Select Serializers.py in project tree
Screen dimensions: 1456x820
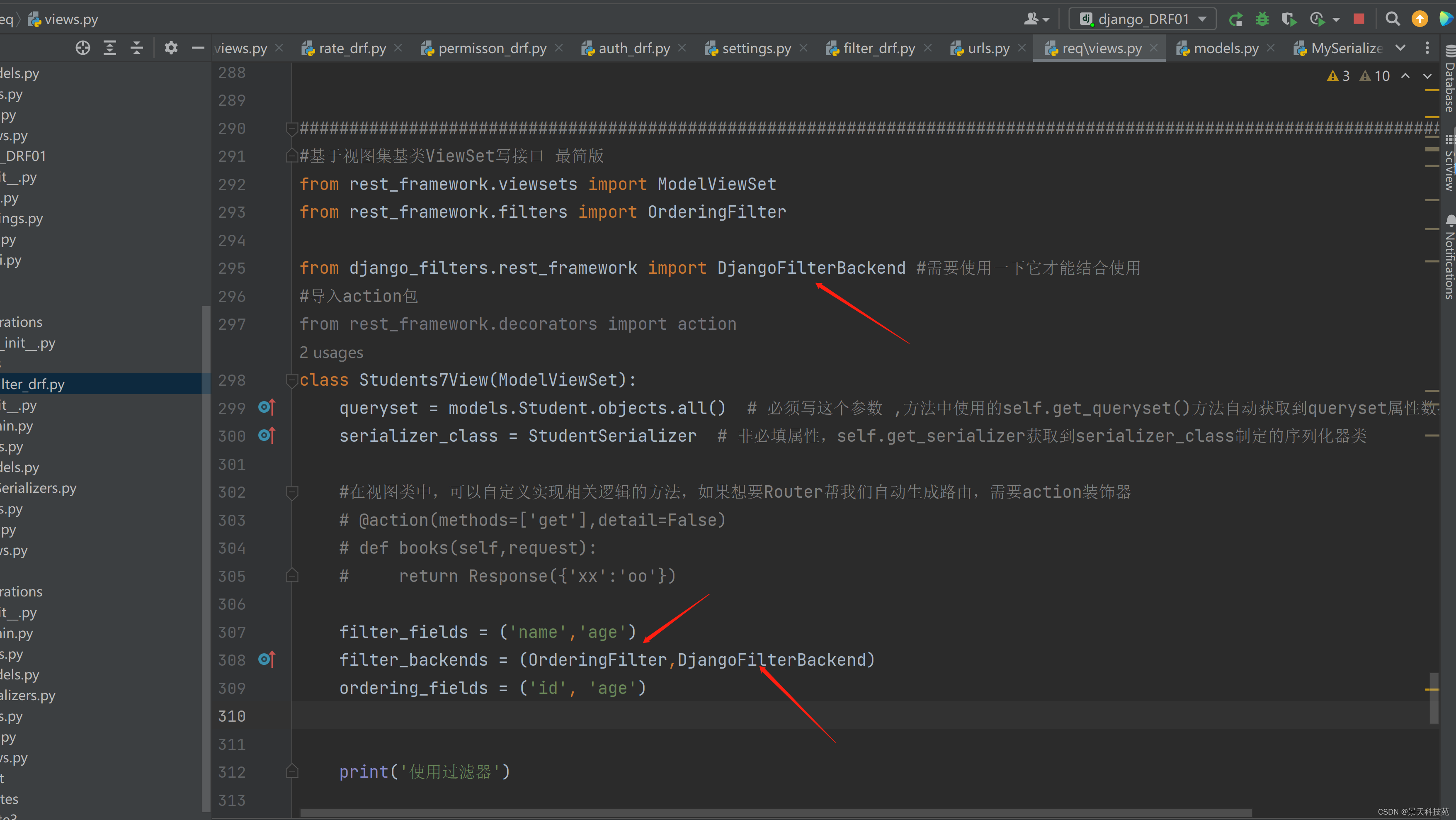click(38, 488)
